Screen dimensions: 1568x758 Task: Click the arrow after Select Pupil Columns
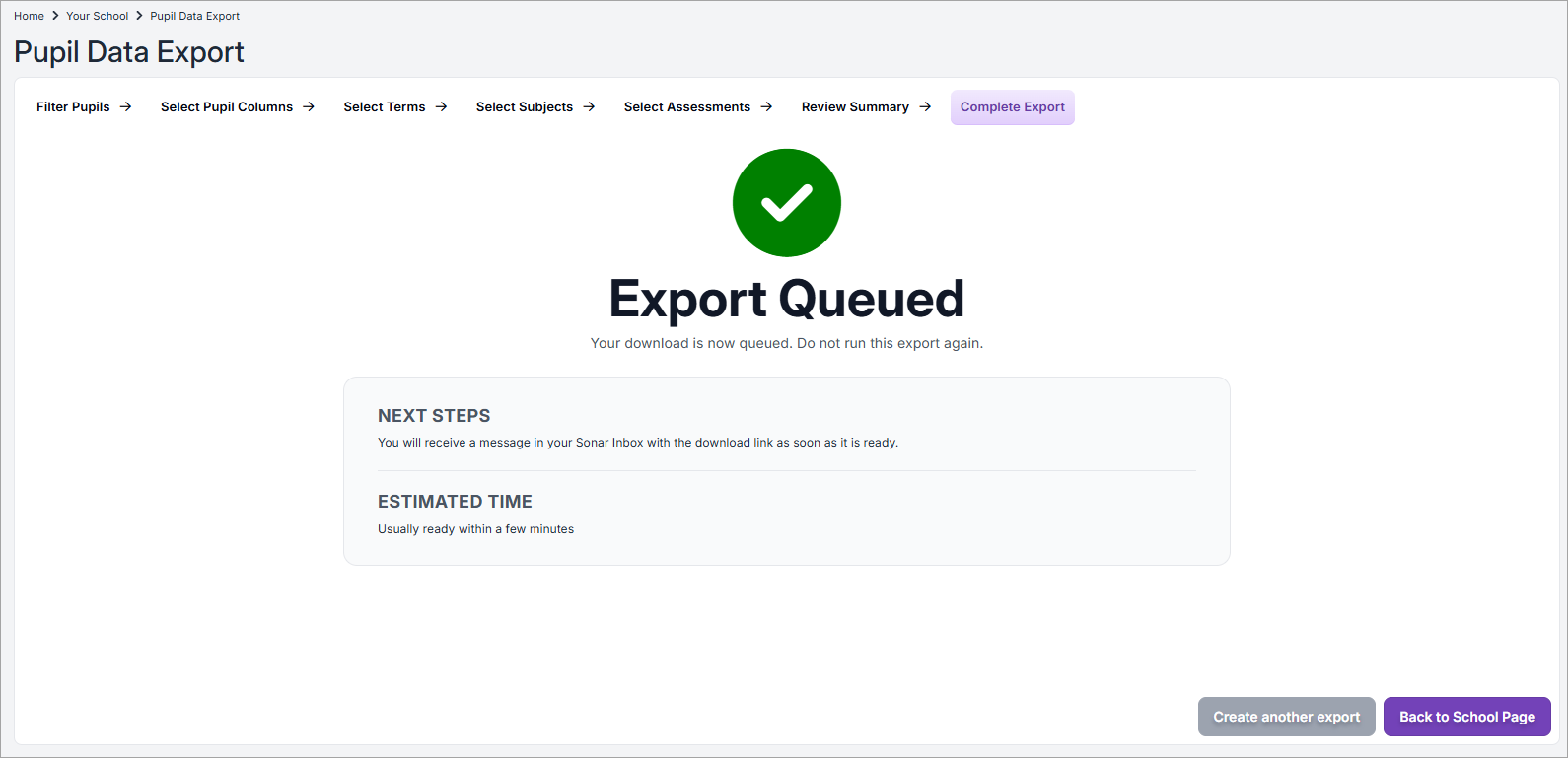(309, 107)
